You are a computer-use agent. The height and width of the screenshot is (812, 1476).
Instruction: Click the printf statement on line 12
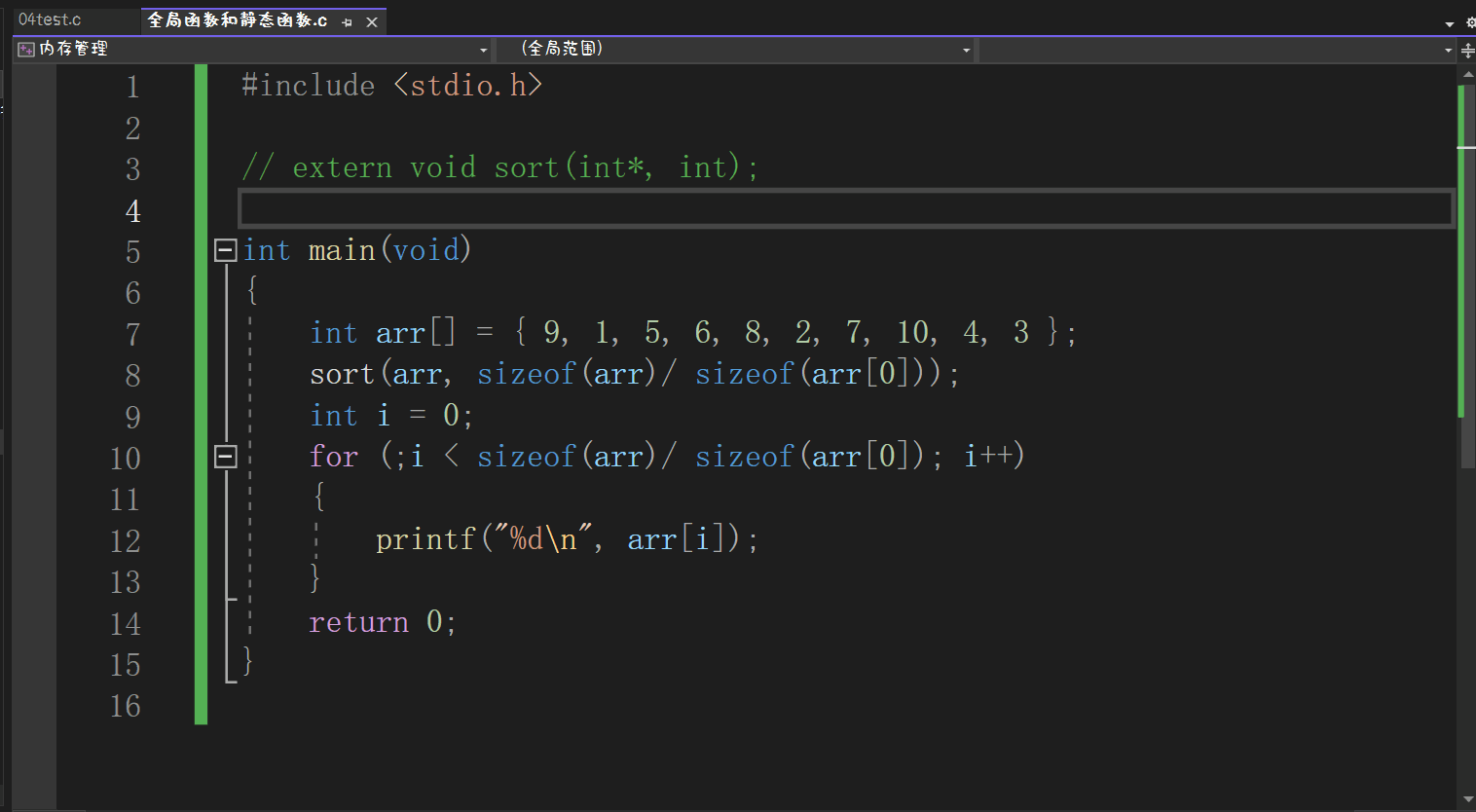point(567,539)
